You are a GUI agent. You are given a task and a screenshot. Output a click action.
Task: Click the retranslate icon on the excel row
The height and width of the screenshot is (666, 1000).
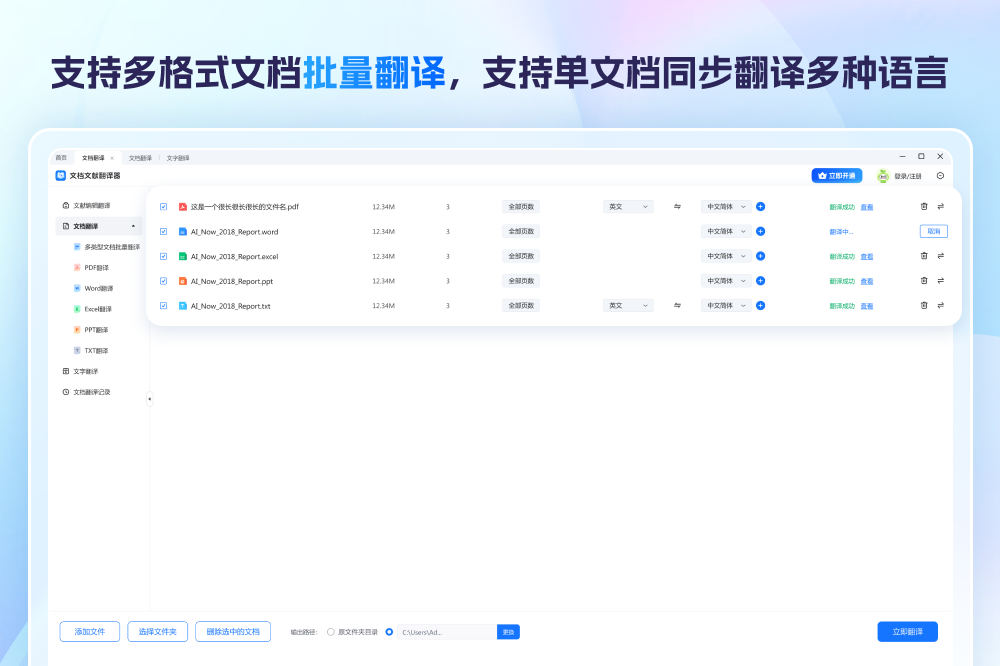coord(942,255)
